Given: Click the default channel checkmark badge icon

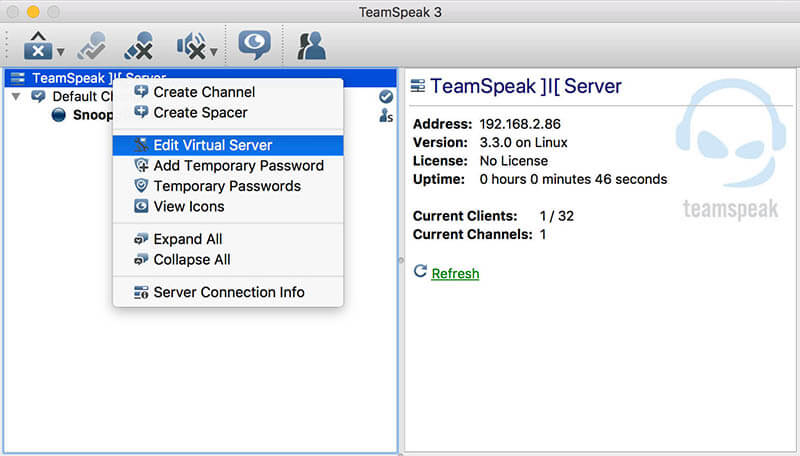Looking at the screenshot, I should coord(386,96).
